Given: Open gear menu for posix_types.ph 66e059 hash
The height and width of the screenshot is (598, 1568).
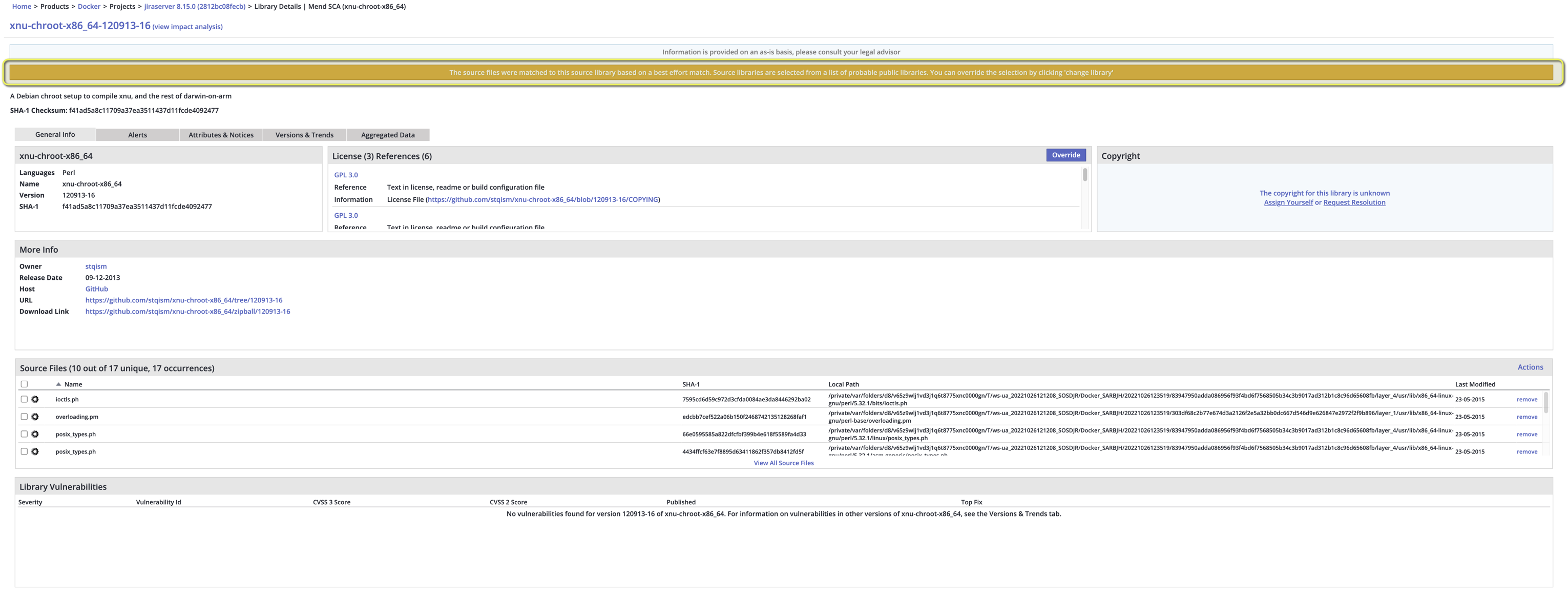Looking at the screenshot, I should [x=35, y=434].
